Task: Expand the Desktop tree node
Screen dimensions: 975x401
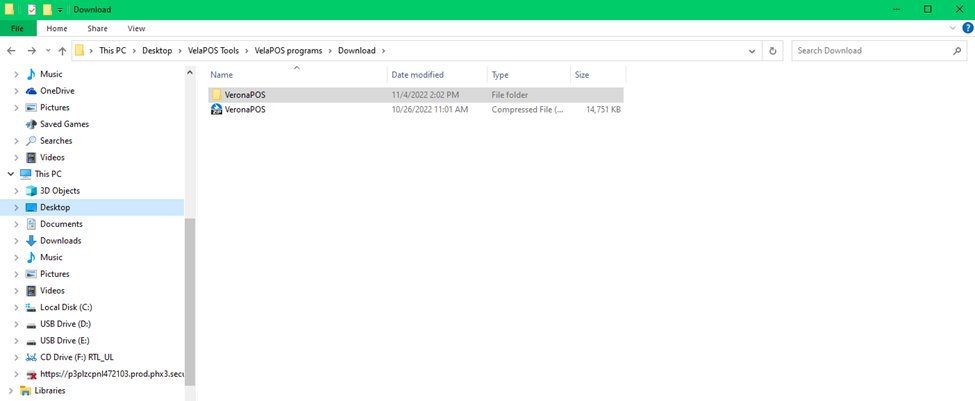Action: pos(16,207)
